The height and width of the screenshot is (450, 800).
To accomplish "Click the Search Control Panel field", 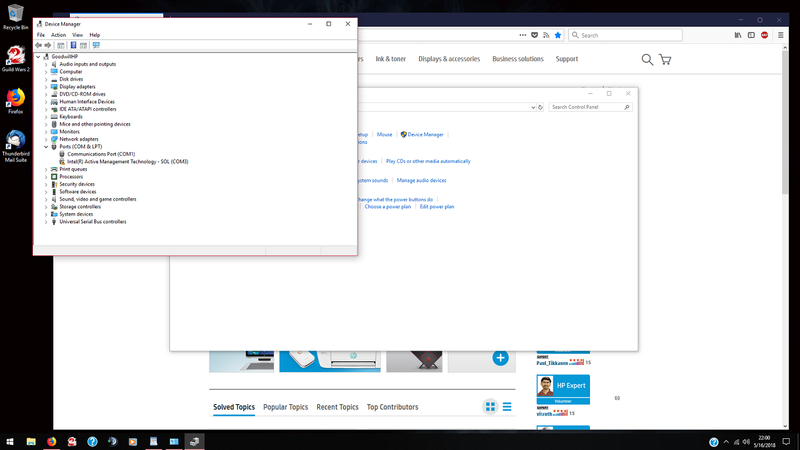I will coord(590,107).
